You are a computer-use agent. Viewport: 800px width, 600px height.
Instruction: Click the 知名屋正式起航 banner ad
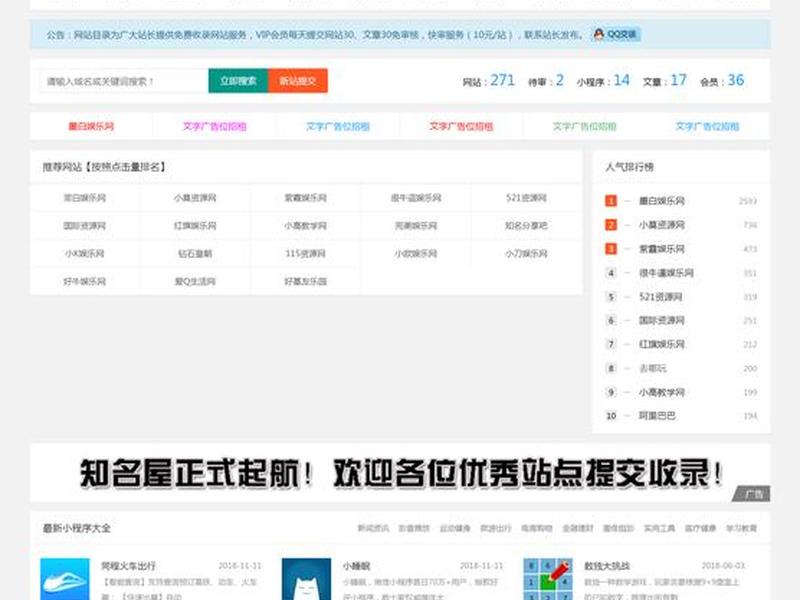point(400,473)
